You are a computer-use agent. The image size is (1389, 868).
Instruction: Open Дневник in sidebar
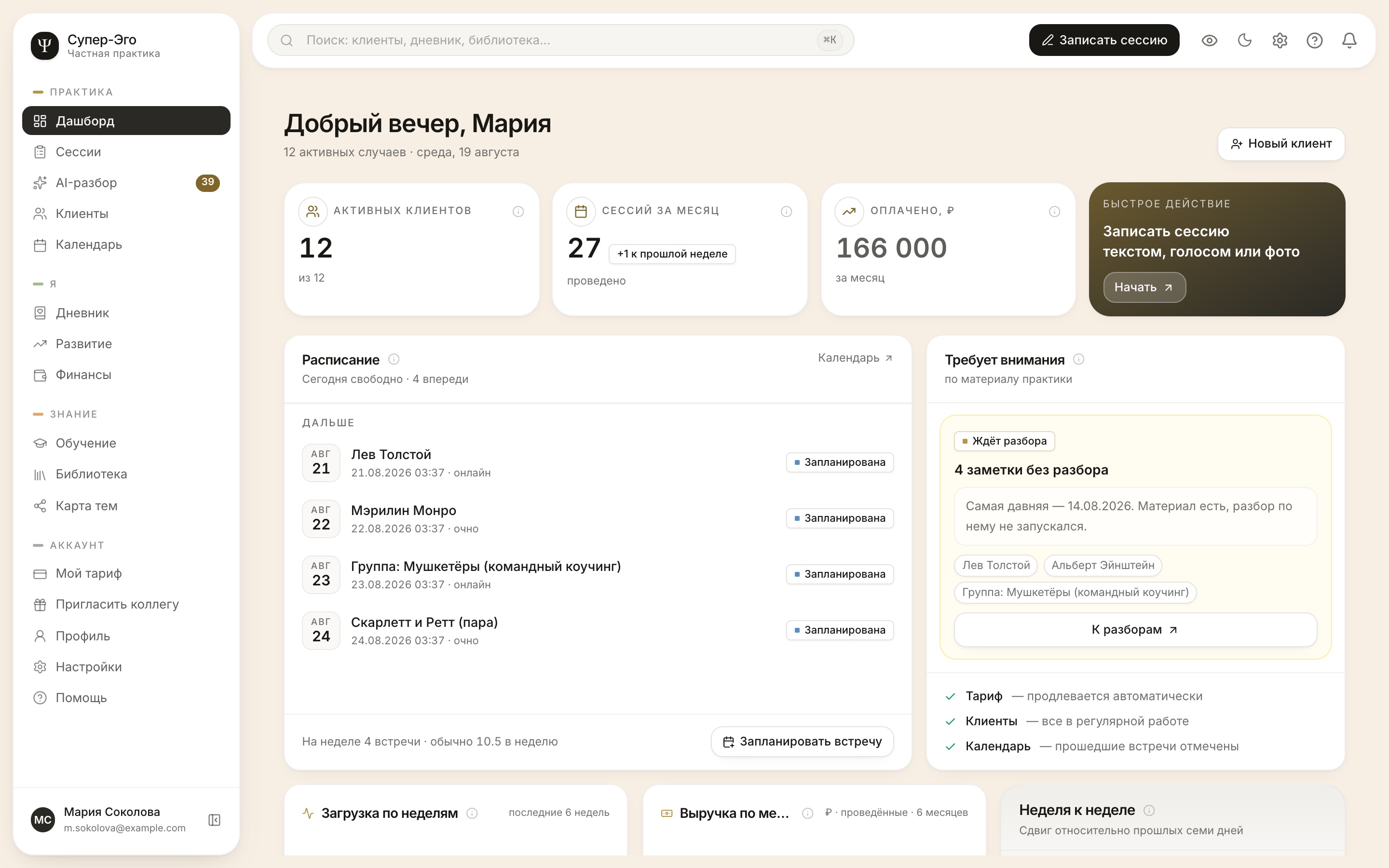tap(126, 313)
